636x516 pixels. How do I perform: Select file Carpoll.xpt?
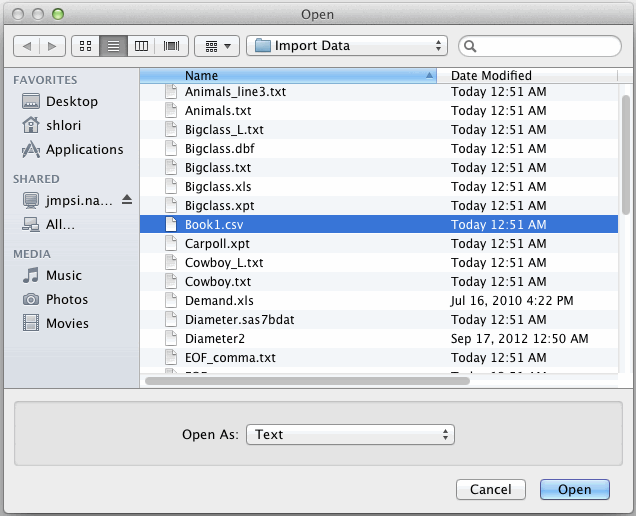pos(379,243)
